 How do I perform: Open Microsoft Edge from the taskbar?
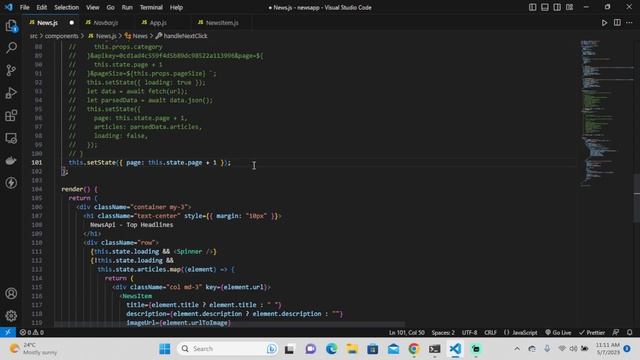(x=331, y=349)
